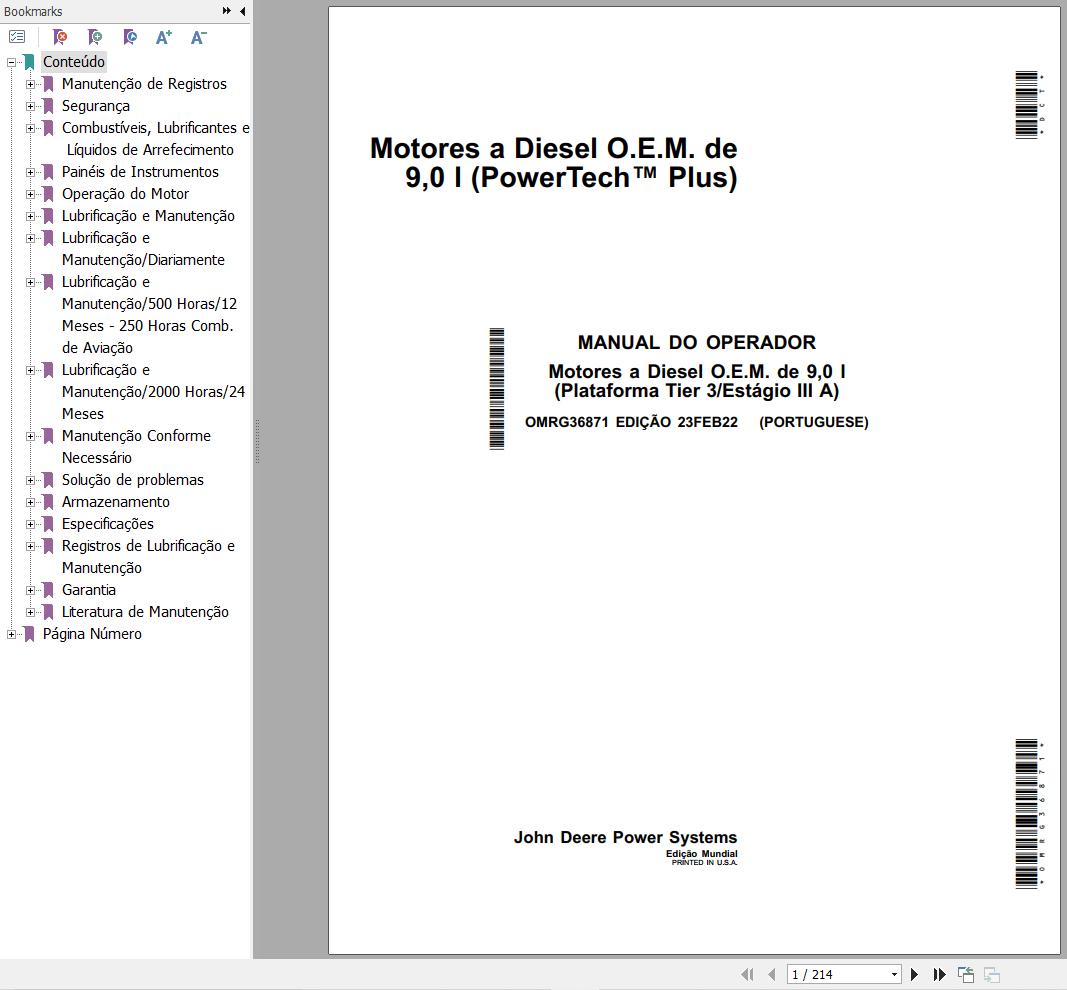Go to the first page
Screen dimensions: 1067x990
click(747, 974)
